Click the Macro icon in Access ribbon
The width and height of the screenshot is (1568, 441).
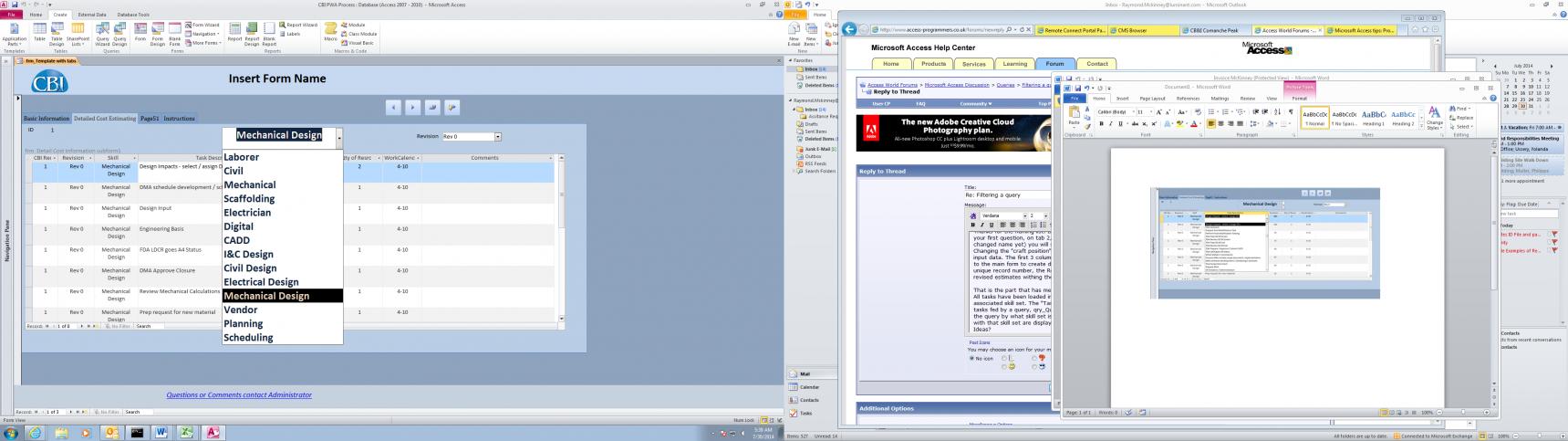(x=330, y=33)
